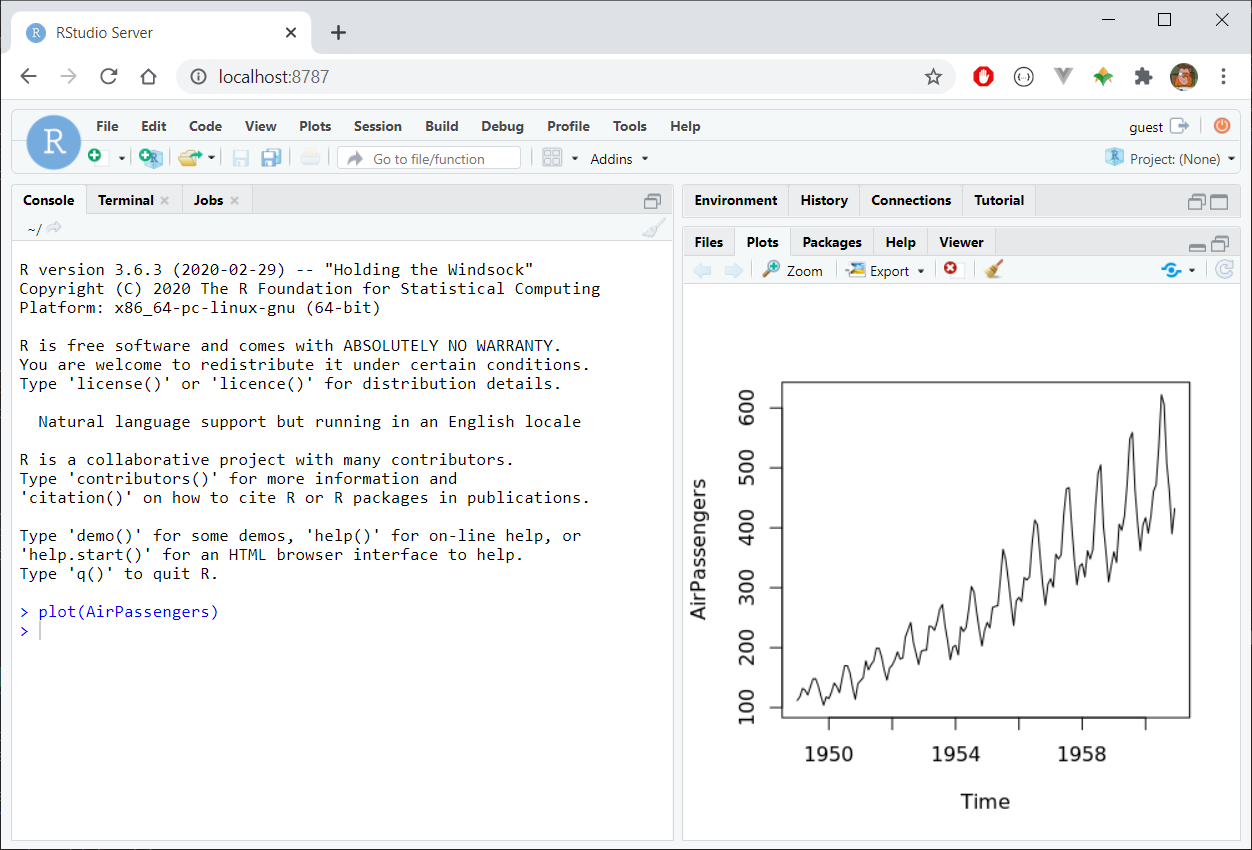The image size is (1252, 850).
Task: Switch to the Terminal tab
Action: [x=126, y=200]
